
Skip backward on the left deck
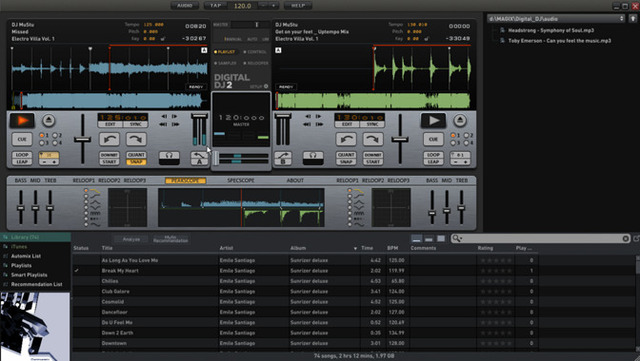tap(163, 124)
